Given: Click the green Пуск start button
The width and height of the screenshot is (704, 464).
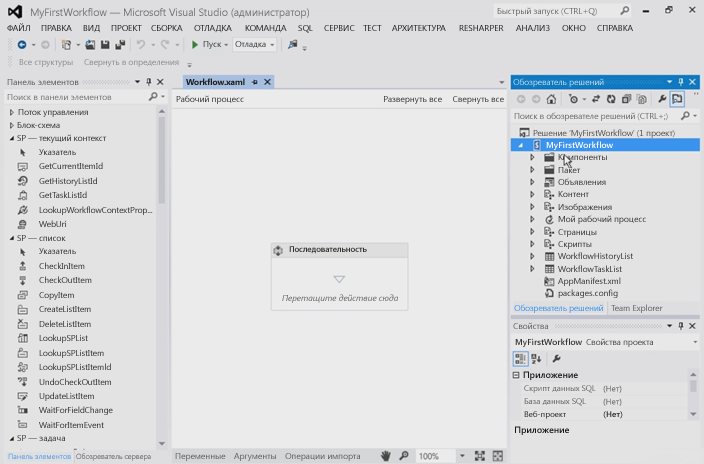Looking at the screenshot, I should point(208,44).
